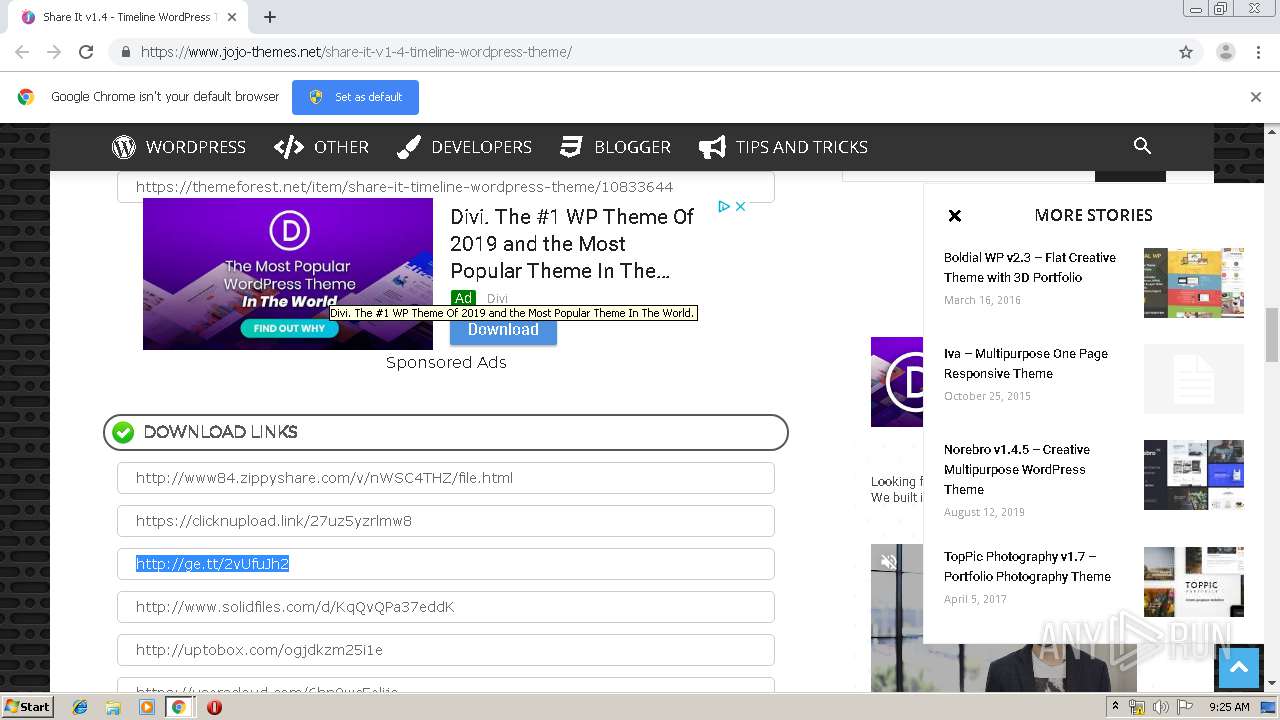This screenshot has width=1280, height=720.
Task: Click the Action Center flag icon
Action: (1185, 707)
